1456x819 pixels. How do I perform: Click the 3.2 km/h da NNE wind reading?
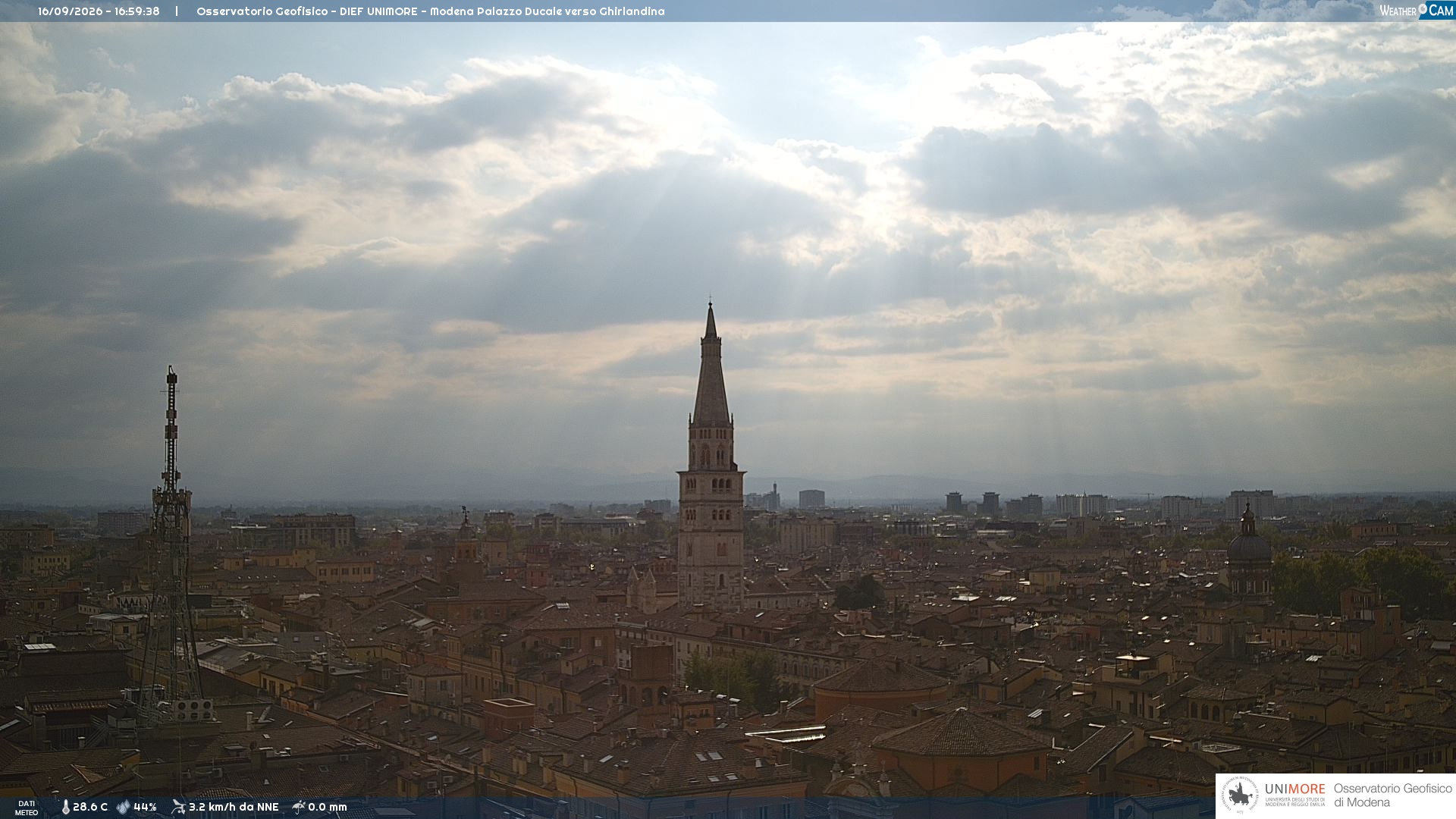234,807
